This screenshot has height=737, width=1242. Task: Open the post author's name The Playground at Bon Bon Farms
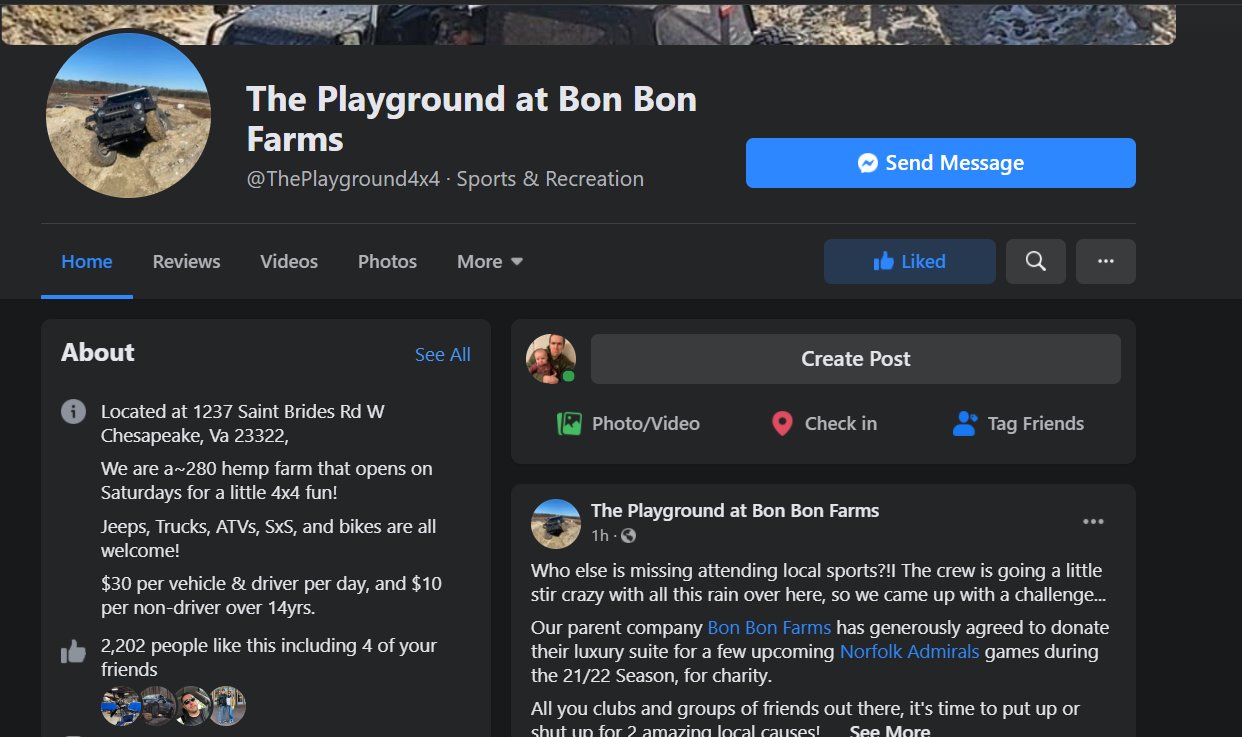735,510
